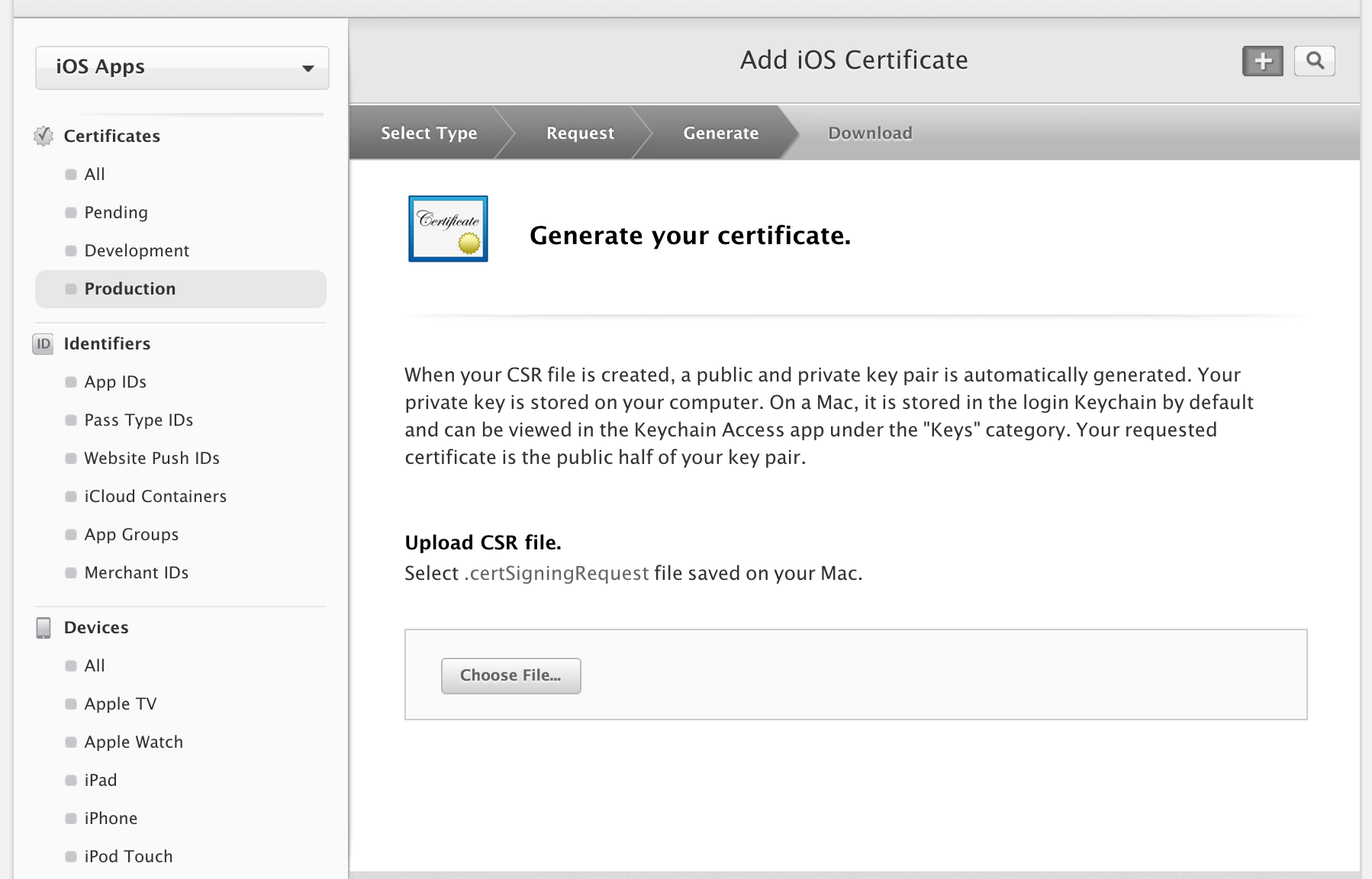The width and height of the screenshot is (1372, 879).
Task: Open App Groups
Action: tap(131, 534)
